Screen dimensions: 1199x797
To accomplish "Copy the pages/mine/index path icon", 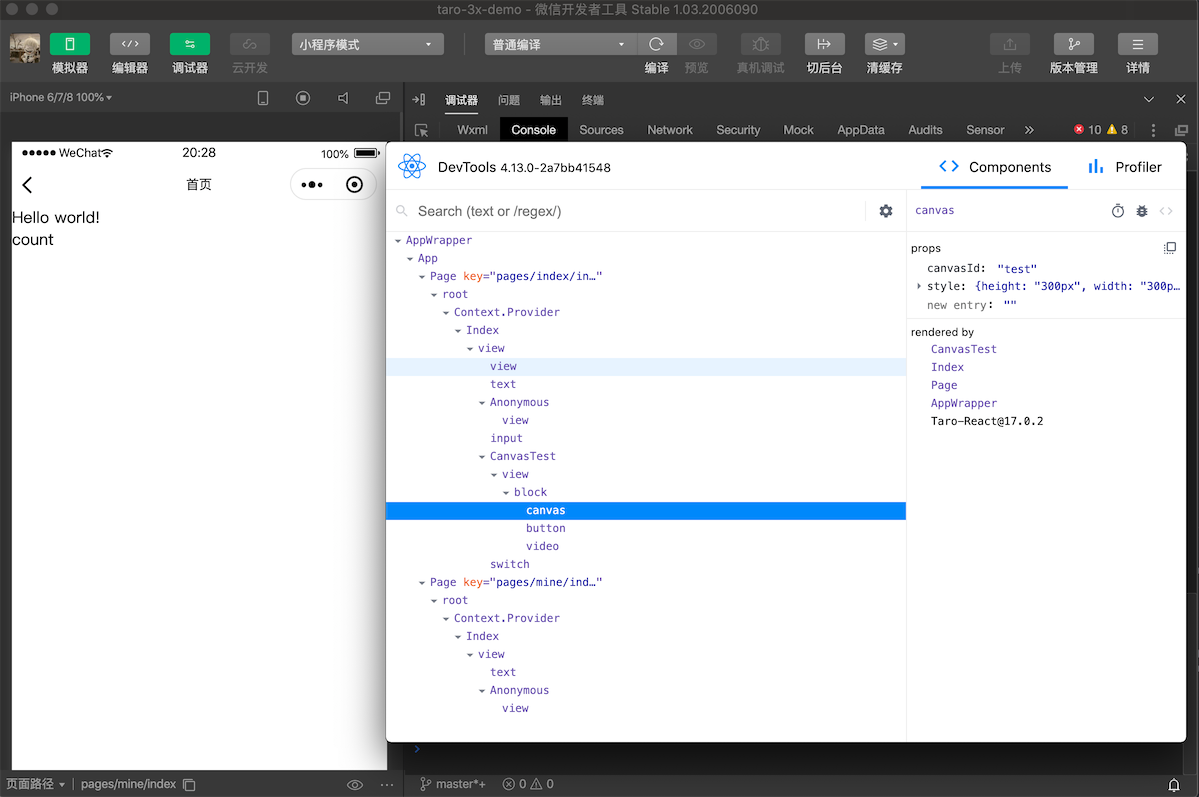I will click(190, 785).
